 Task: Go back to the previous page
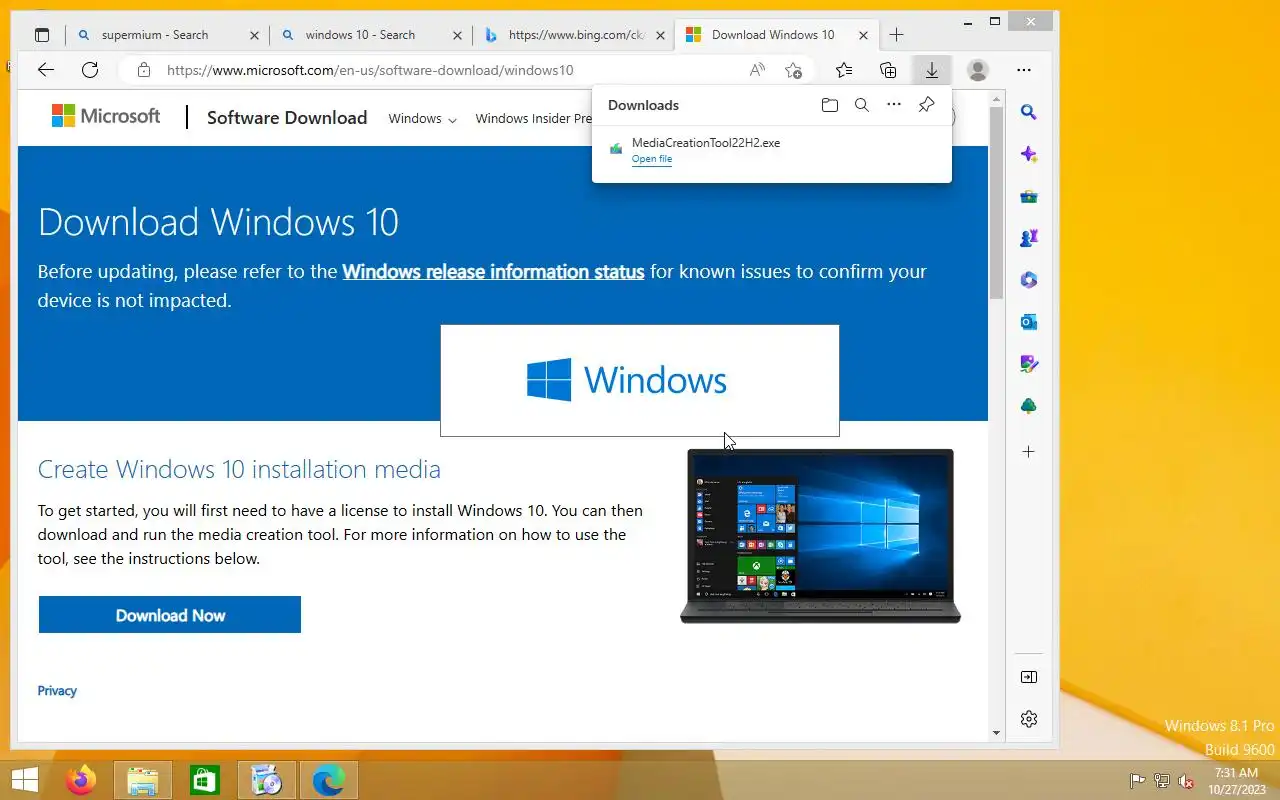[45, 70]
